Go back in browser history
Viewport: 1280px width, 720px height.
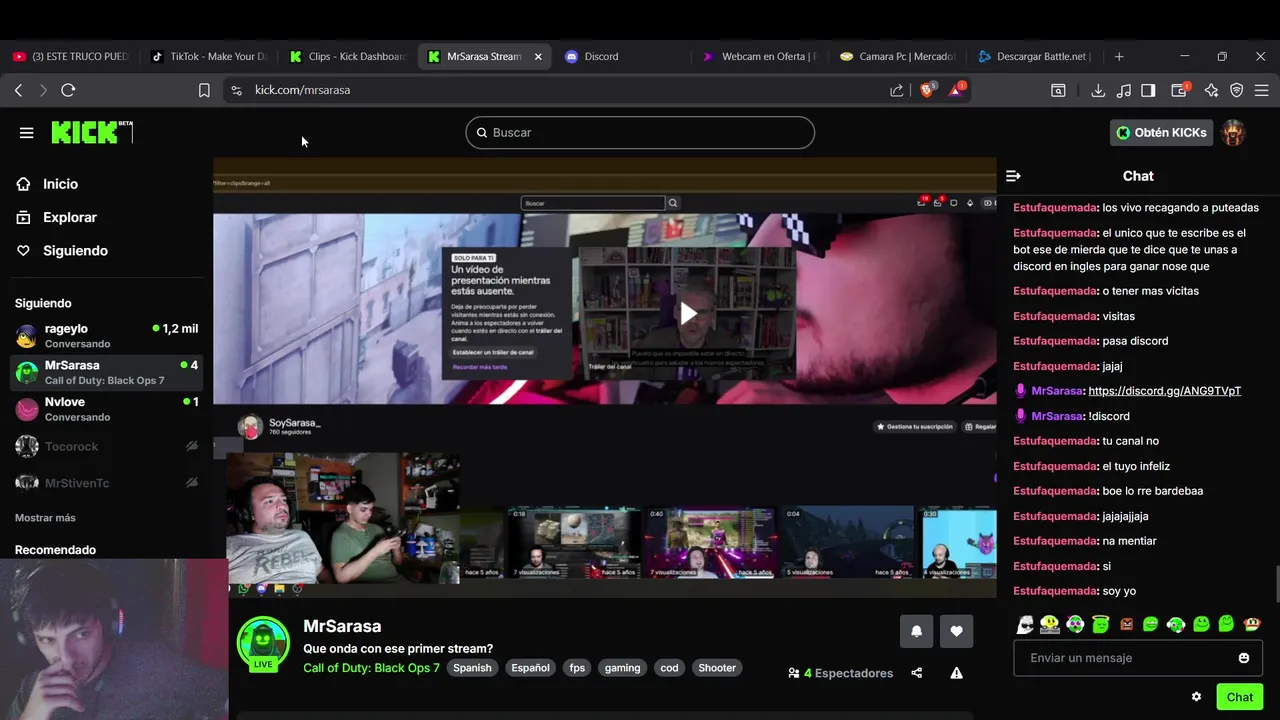18,90
